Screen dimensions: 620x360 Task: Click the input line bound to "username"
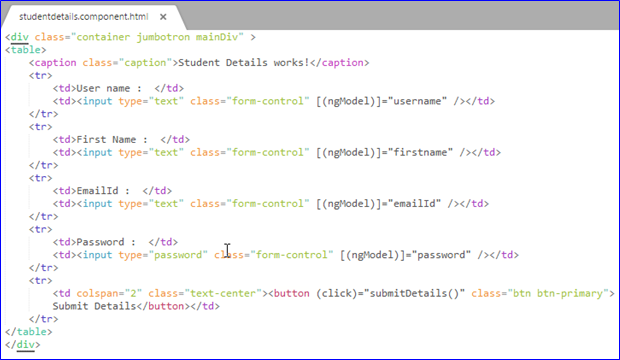274,101
